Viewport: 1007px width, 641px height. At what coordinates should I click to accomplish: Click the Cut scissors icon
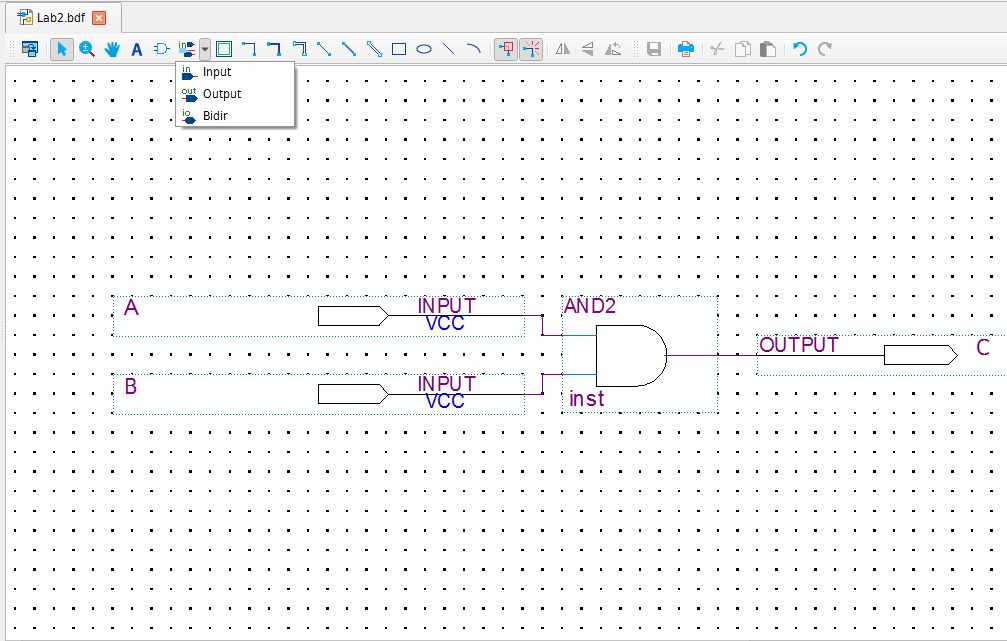click(717, 49)
